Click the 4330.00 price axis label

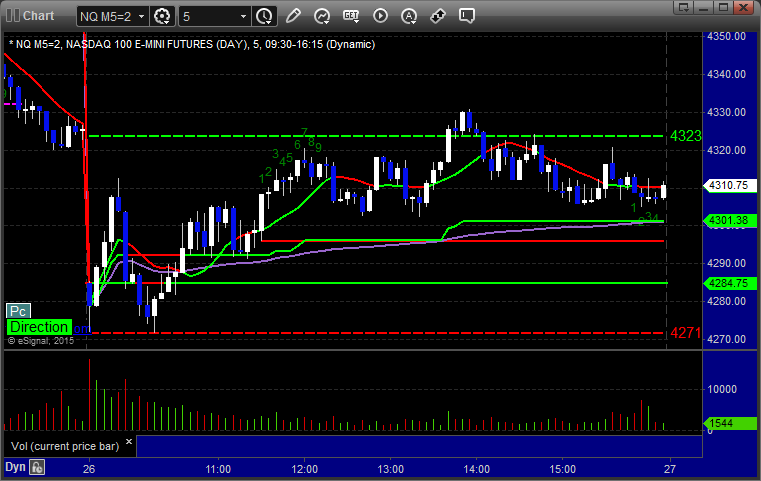[727, 112]
